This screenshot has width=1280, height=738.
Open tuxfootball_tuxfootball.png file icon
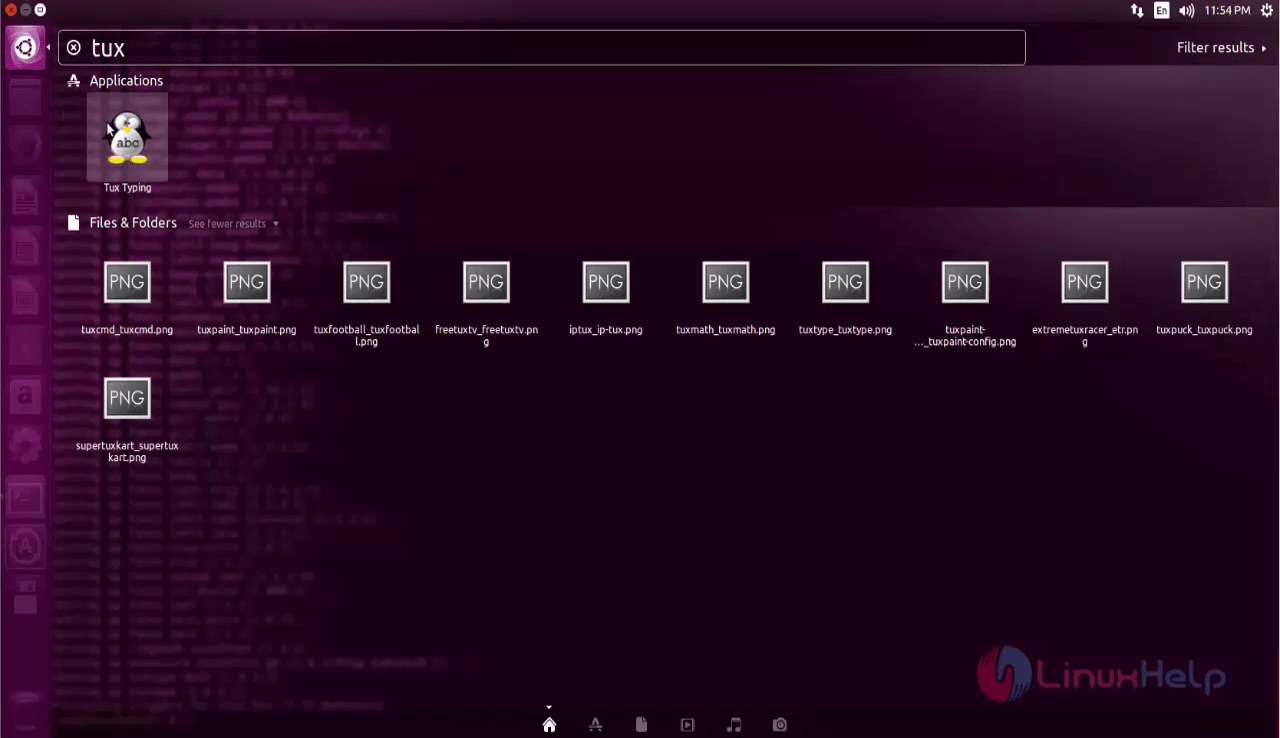366,282
